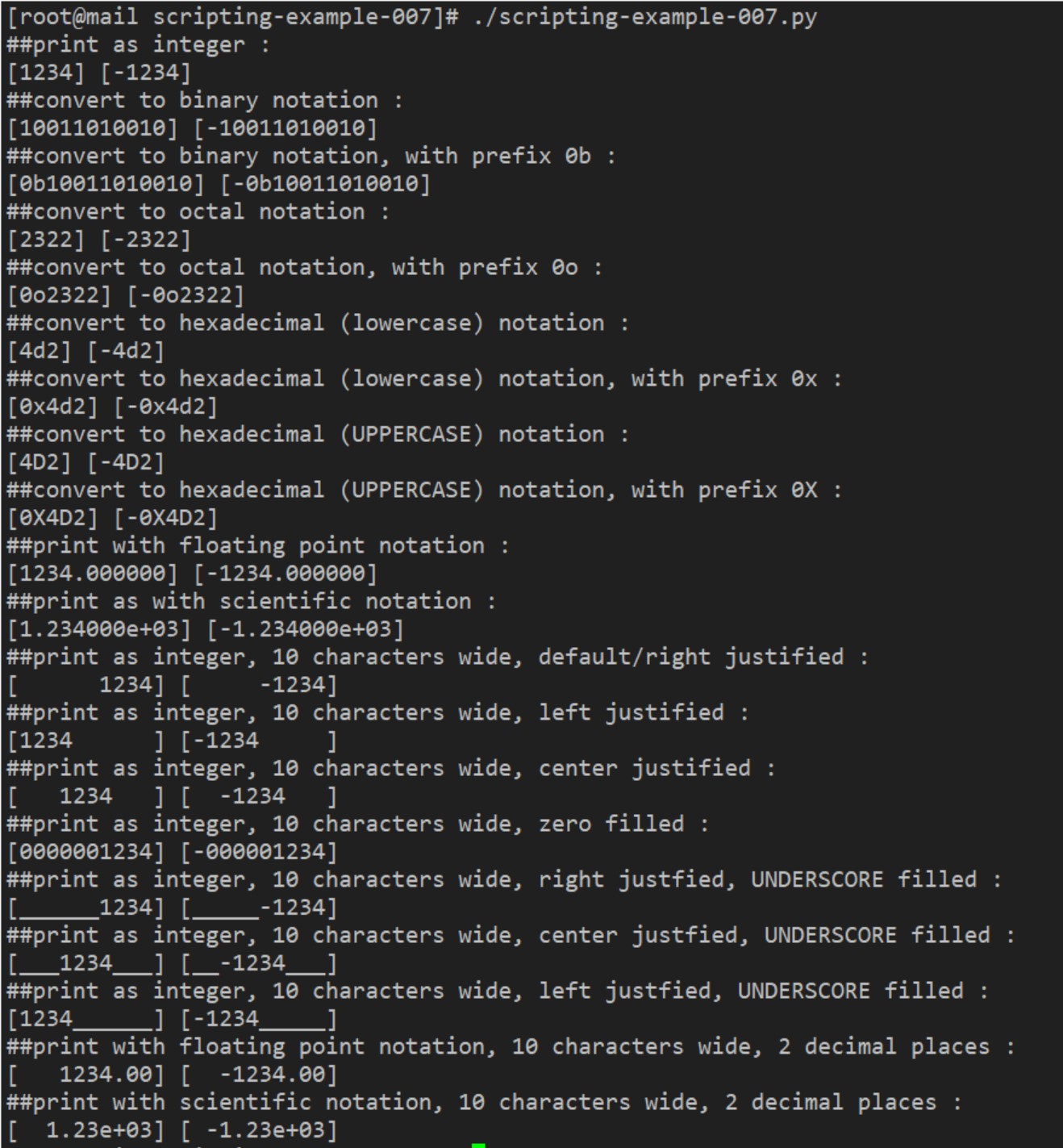Image resolution: width=1063 pixels, height=1148 pixels.
Task: Click the '##print with floating point notation :' line
Action: point(258,546)
